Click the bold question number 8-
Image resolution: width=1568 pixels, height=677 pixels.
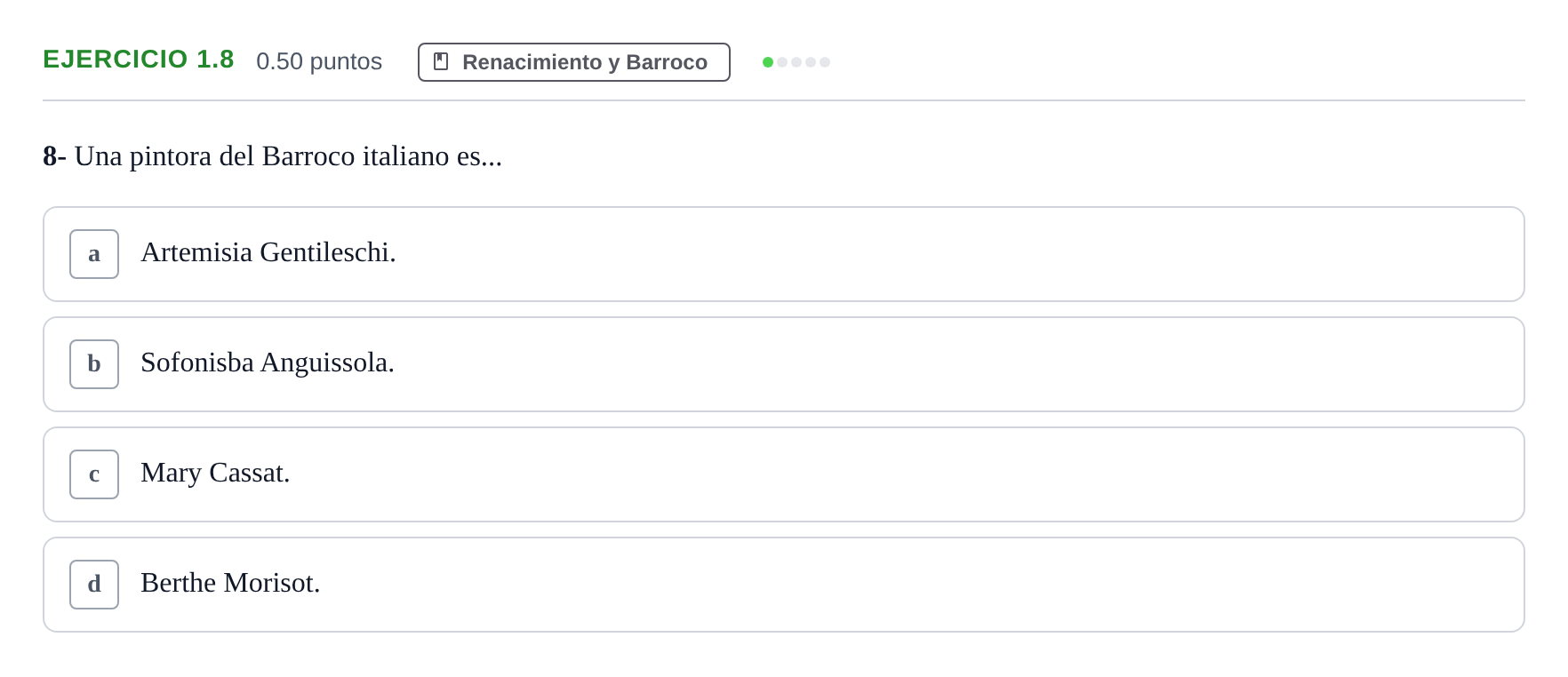[54, 156]
